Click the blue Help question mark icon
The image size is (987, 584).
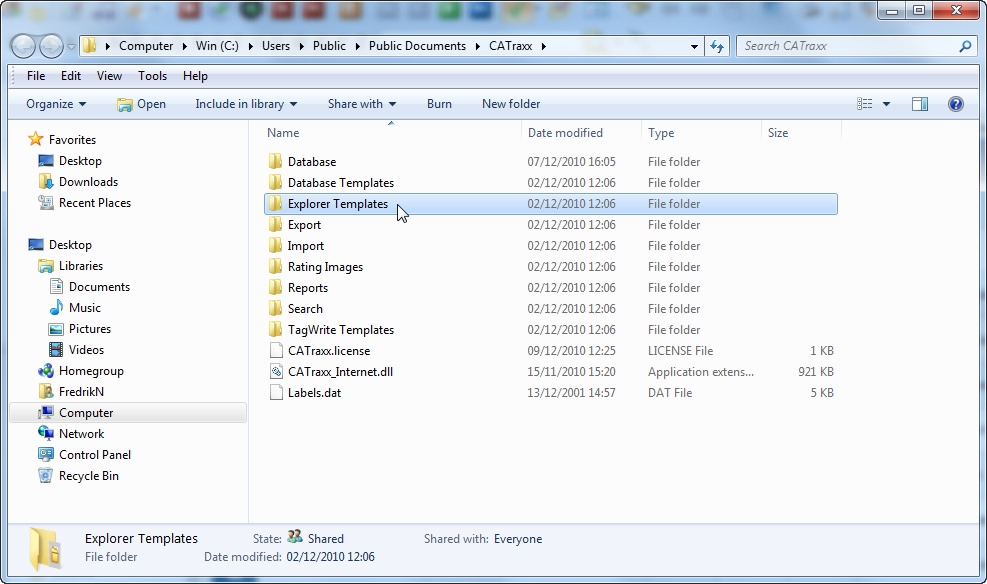click(956, 104)
